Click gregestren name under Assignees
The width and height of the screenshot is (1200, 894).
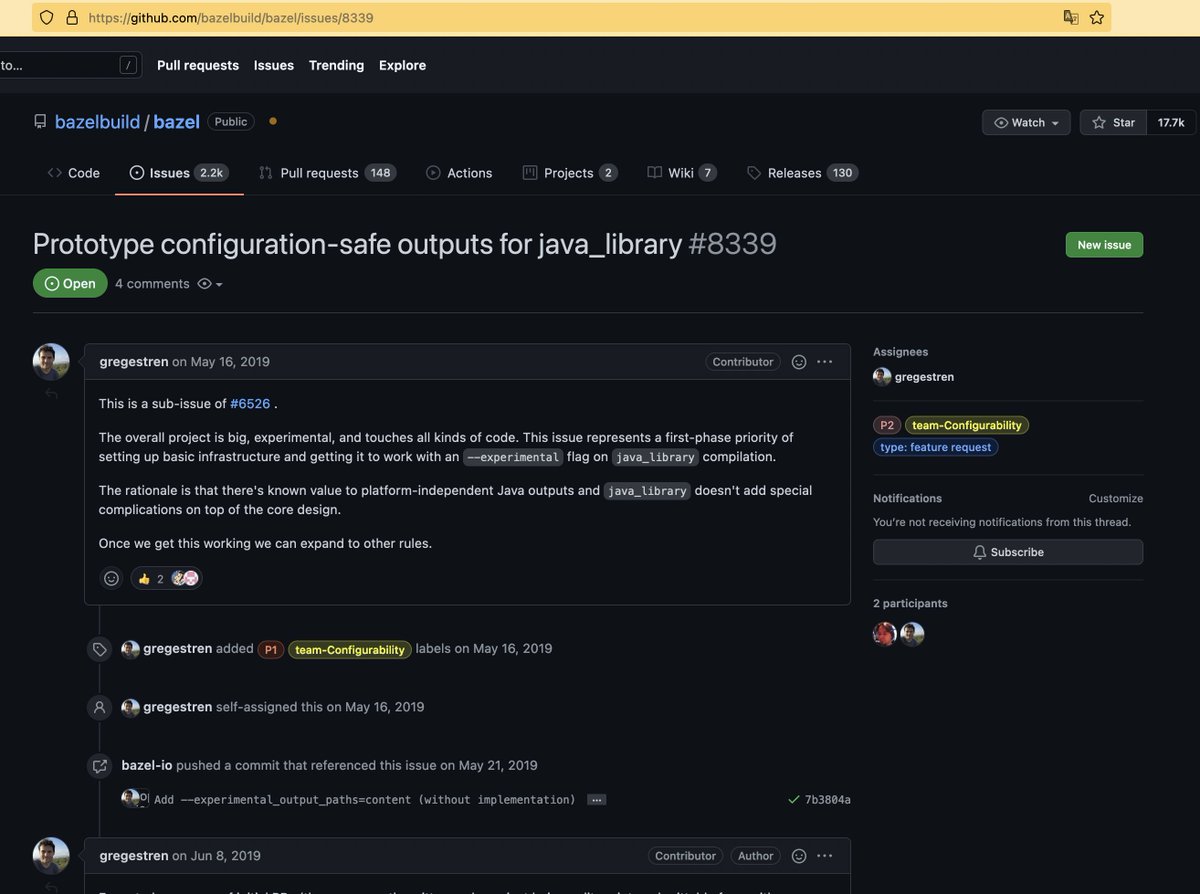point(925,377)
